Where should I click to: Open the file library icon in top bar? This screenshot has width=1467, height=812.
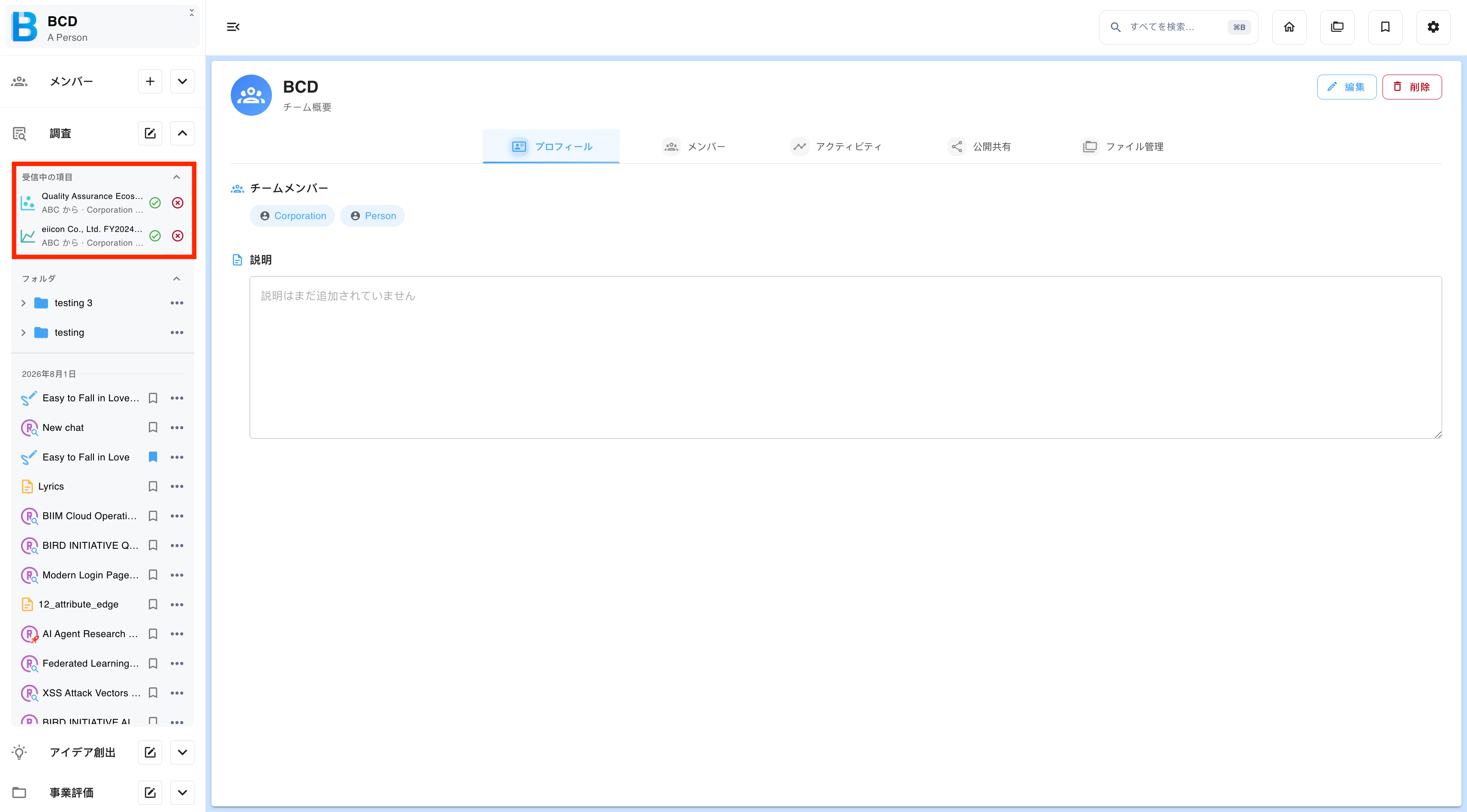coord(1337,27)
